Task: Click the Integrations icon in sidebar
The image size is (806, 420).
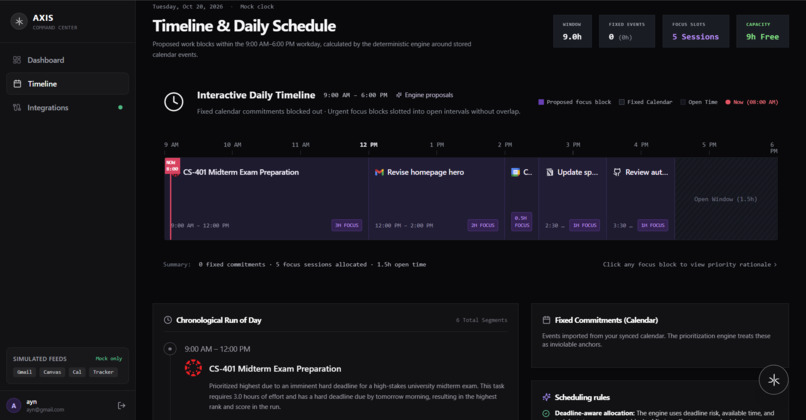Action: [x=17, y=107]
